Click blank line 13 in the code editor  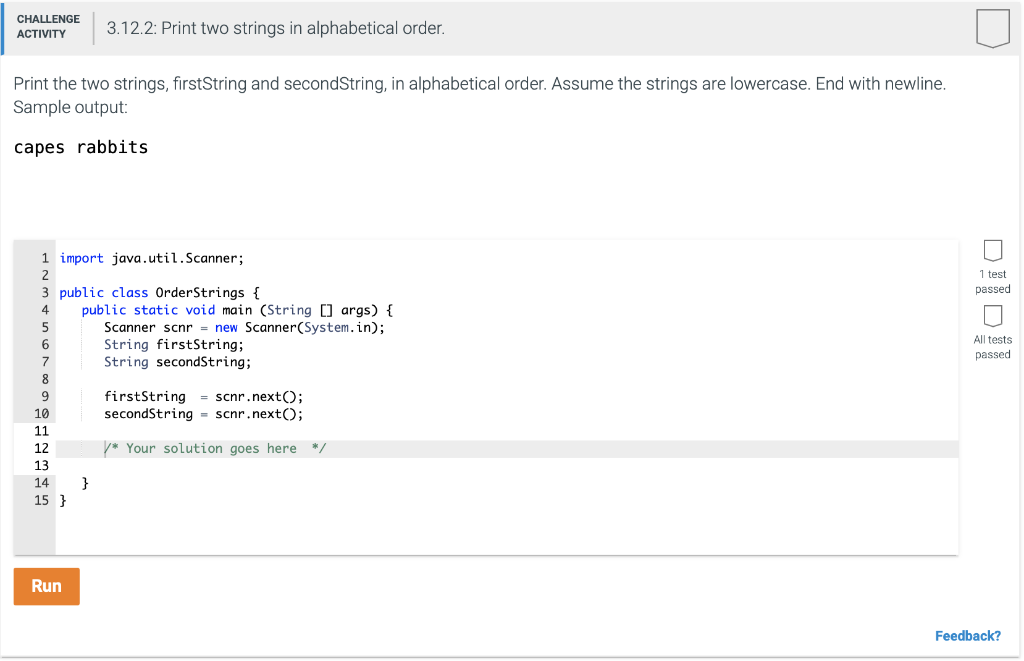coord(150,465)
